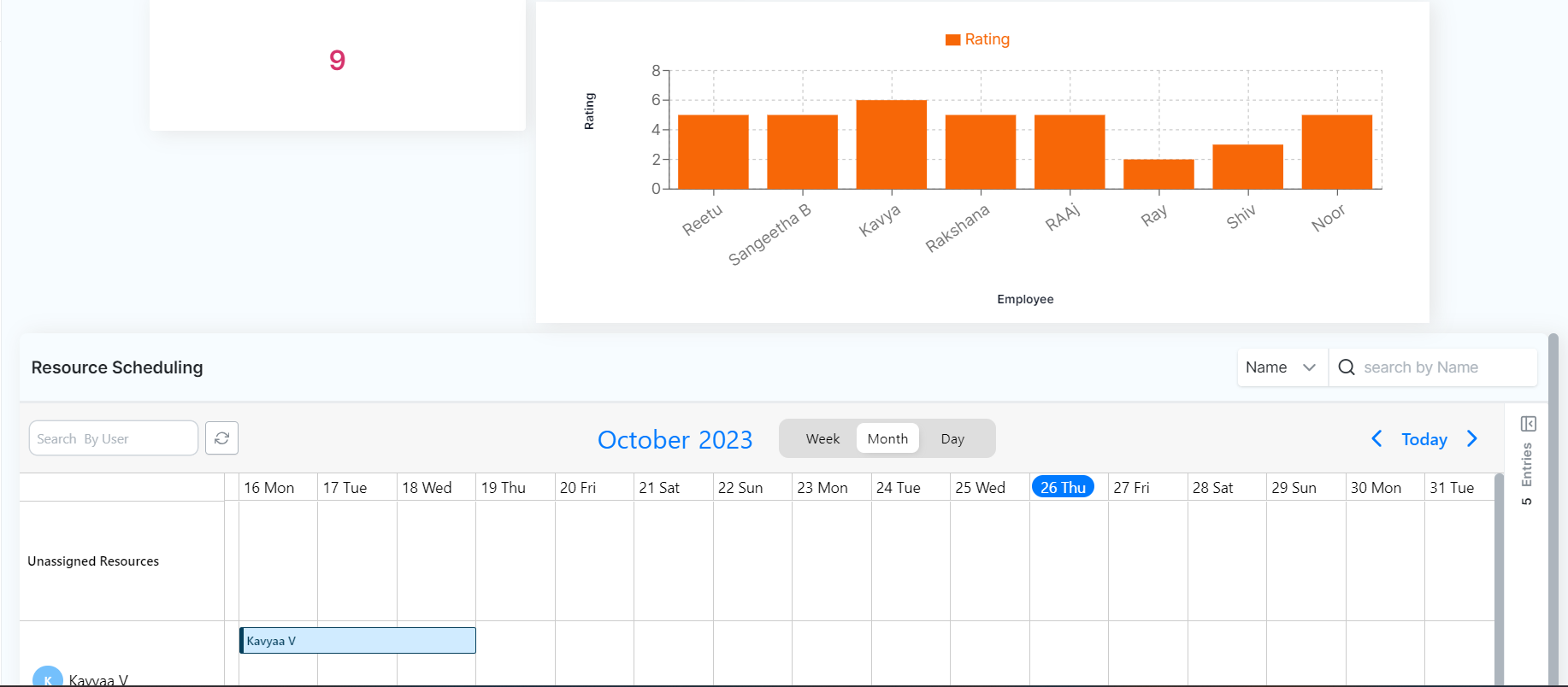
Task: Click the Rakshana bar in the chart
Action: [981, 152]
